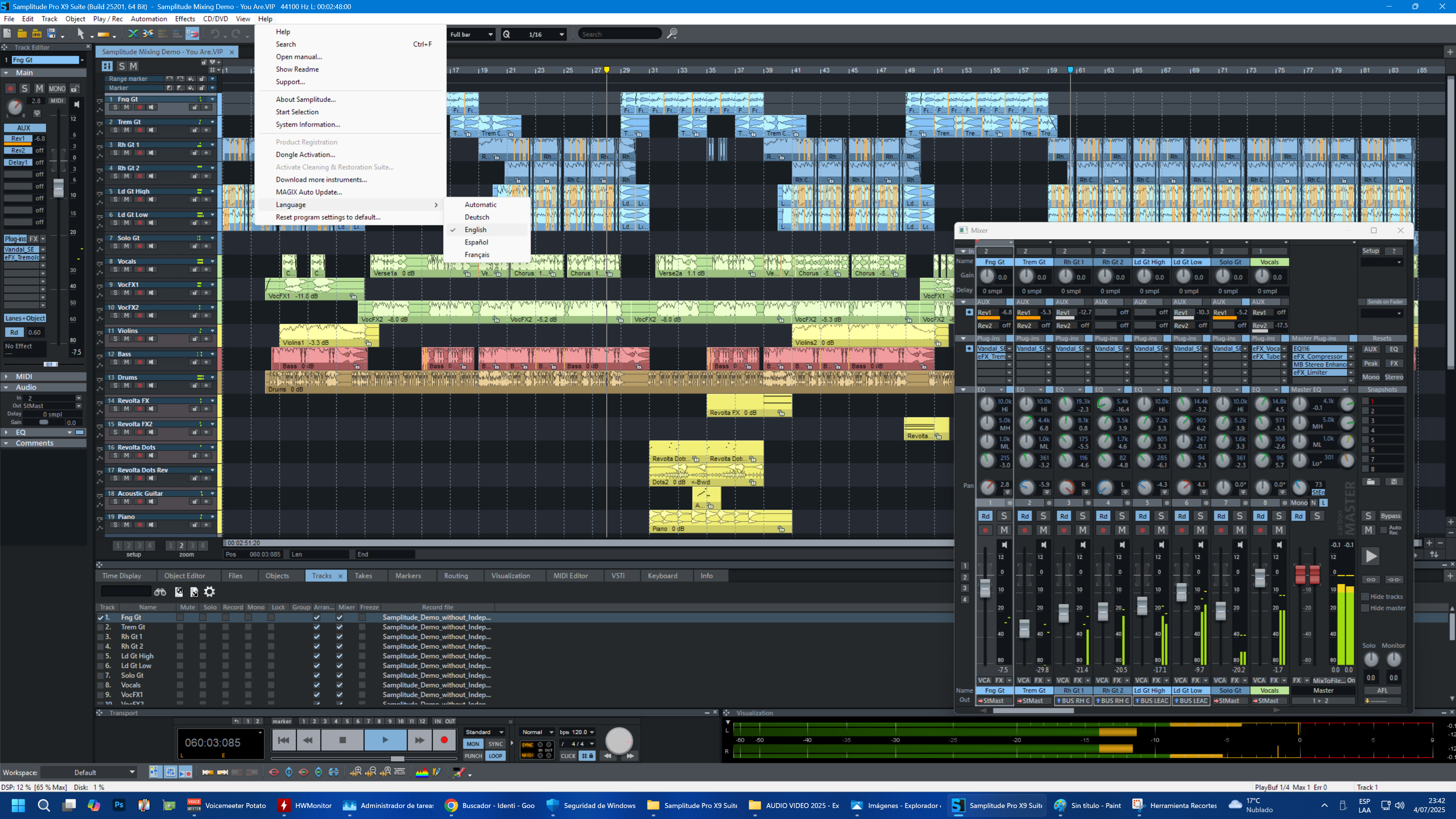Toggle the LOOP button in Transport
1456x819 pixels.
click(x=496, y=756)
